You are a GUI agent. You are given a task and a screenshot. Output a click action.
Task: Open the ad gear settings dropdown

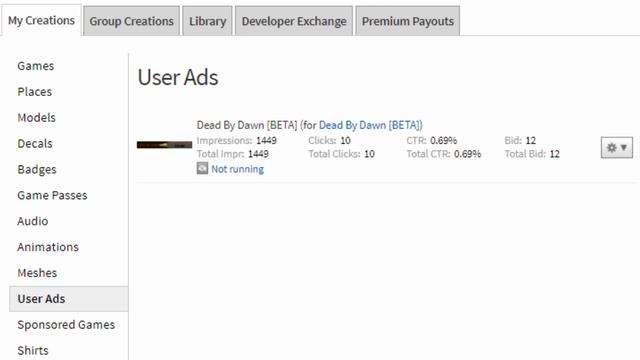(x=616, y=147)
